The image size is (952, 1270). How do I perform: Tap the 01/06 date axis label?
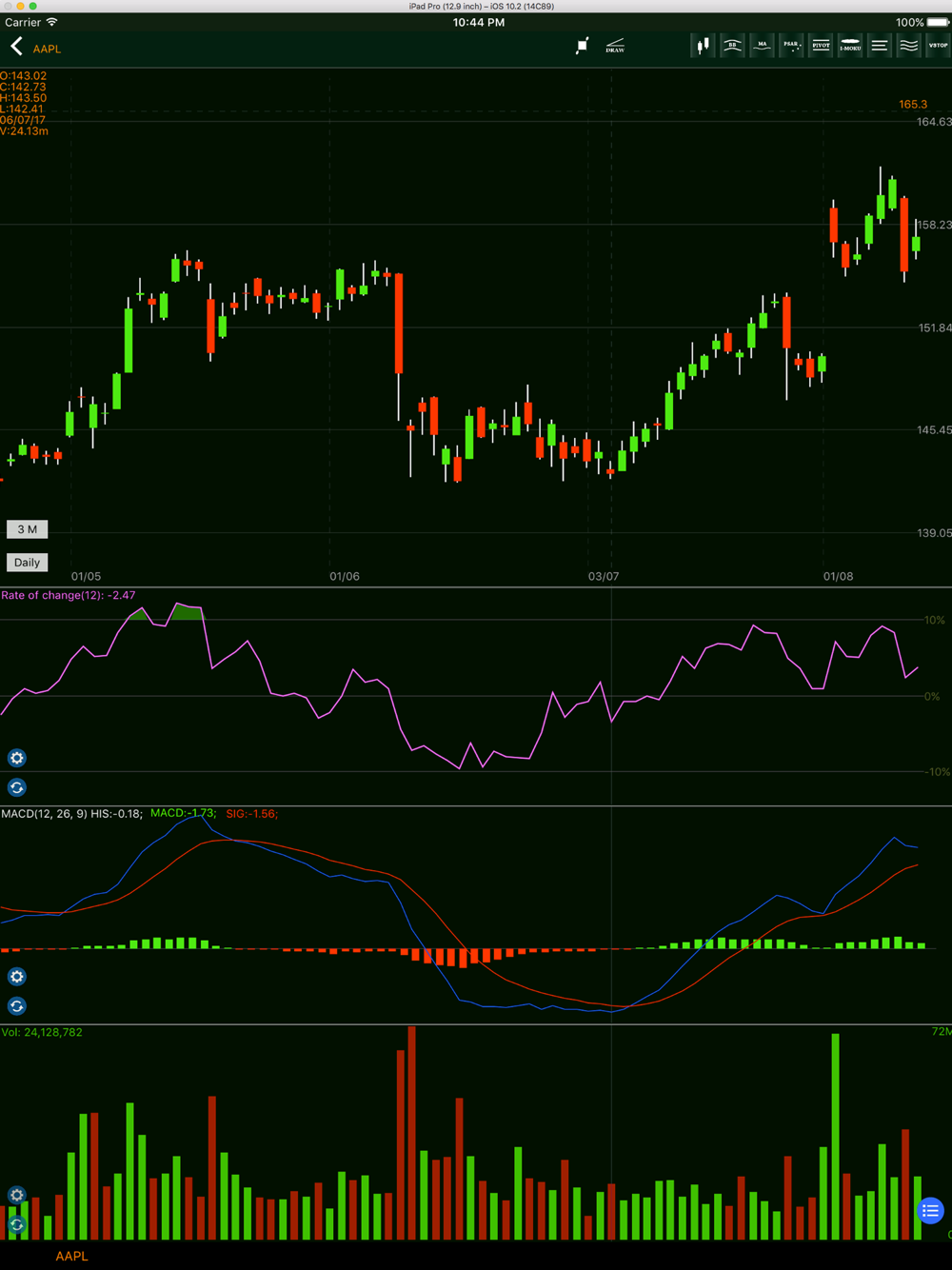pos(345,577)
